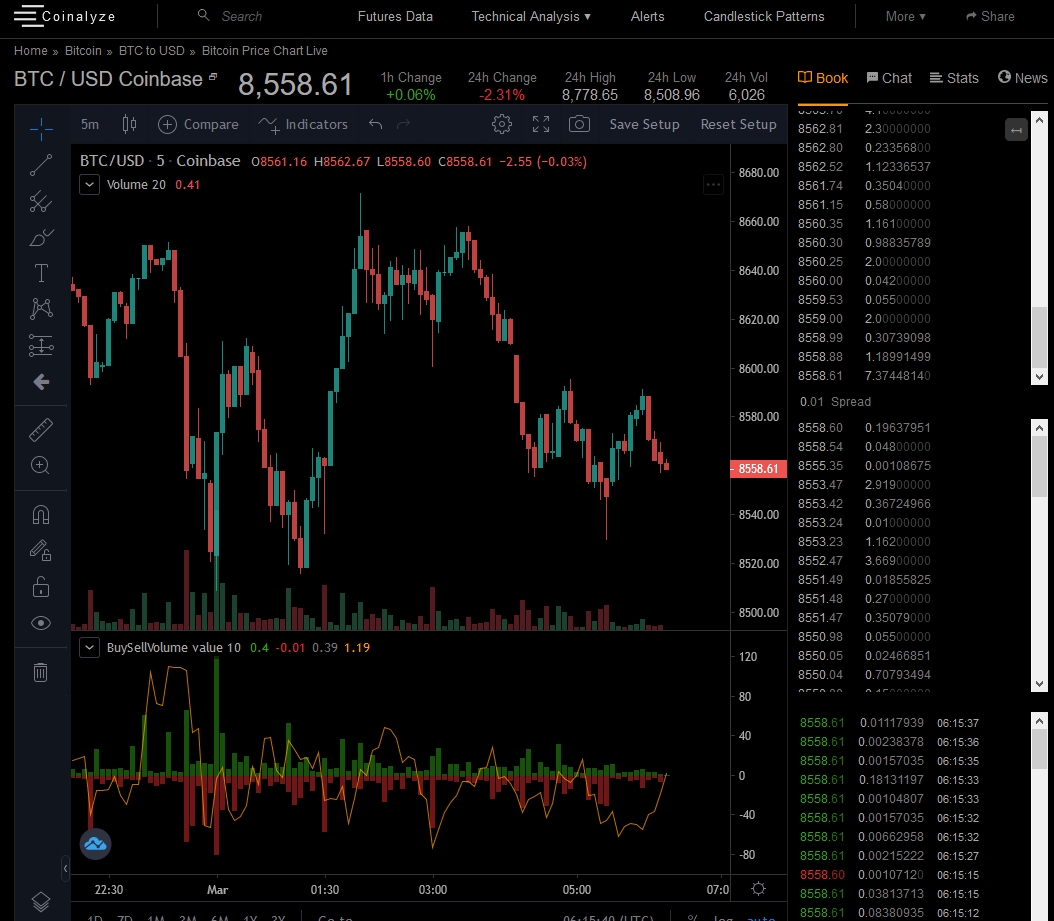Click the order book width toggle arrow
Viewport: 1054px width, 921px height.
pyautogui.click(x=1016, y=130)
